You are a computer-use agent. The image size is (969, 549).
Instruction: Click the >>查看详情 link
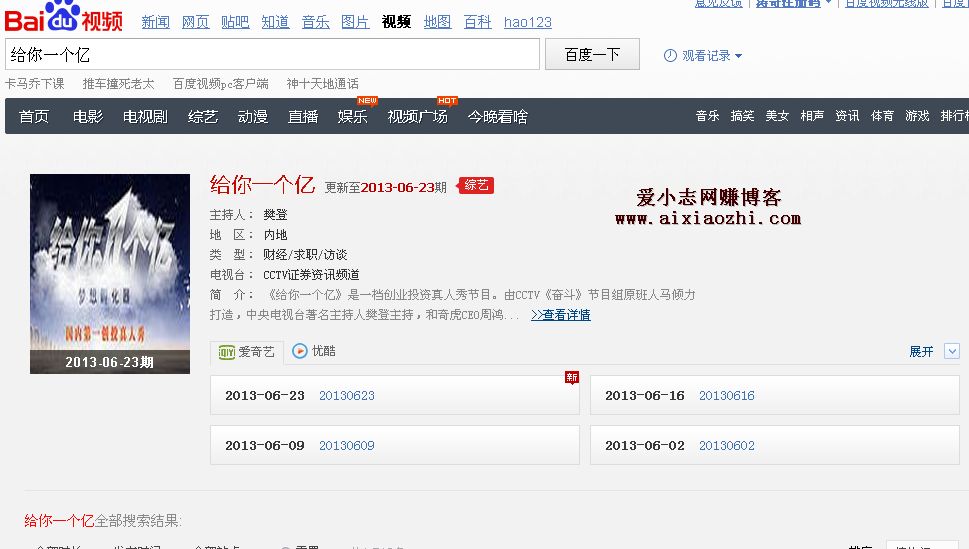561,315
